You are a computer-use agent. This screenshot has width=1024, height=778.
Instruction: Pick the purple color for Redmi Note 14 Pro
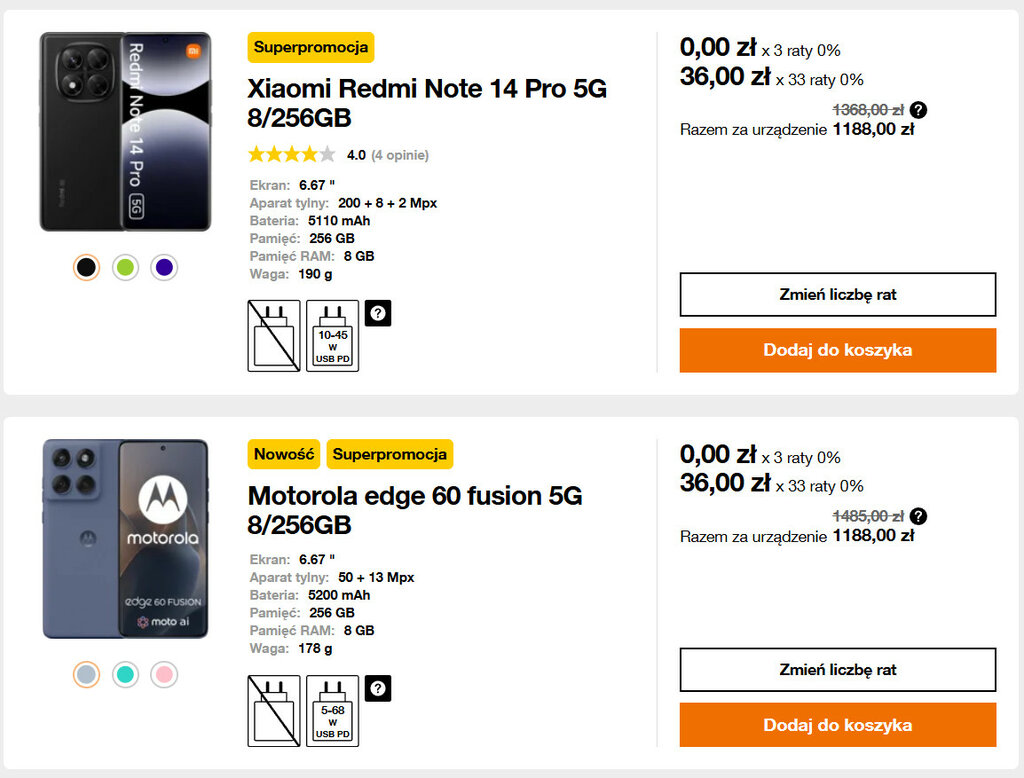click(164, 267)
